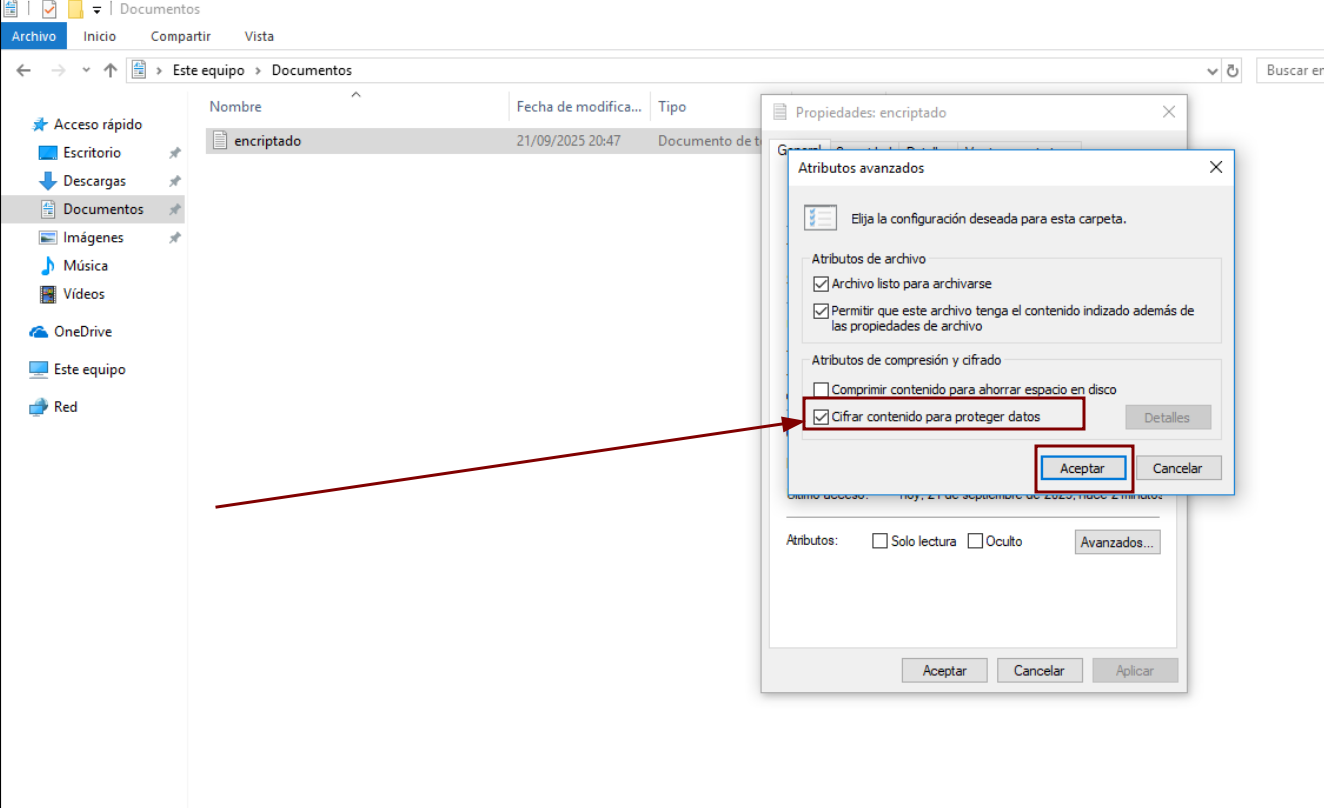Open Música in navigation pane
1324x808 pixels.
click(x=85, y=265)
